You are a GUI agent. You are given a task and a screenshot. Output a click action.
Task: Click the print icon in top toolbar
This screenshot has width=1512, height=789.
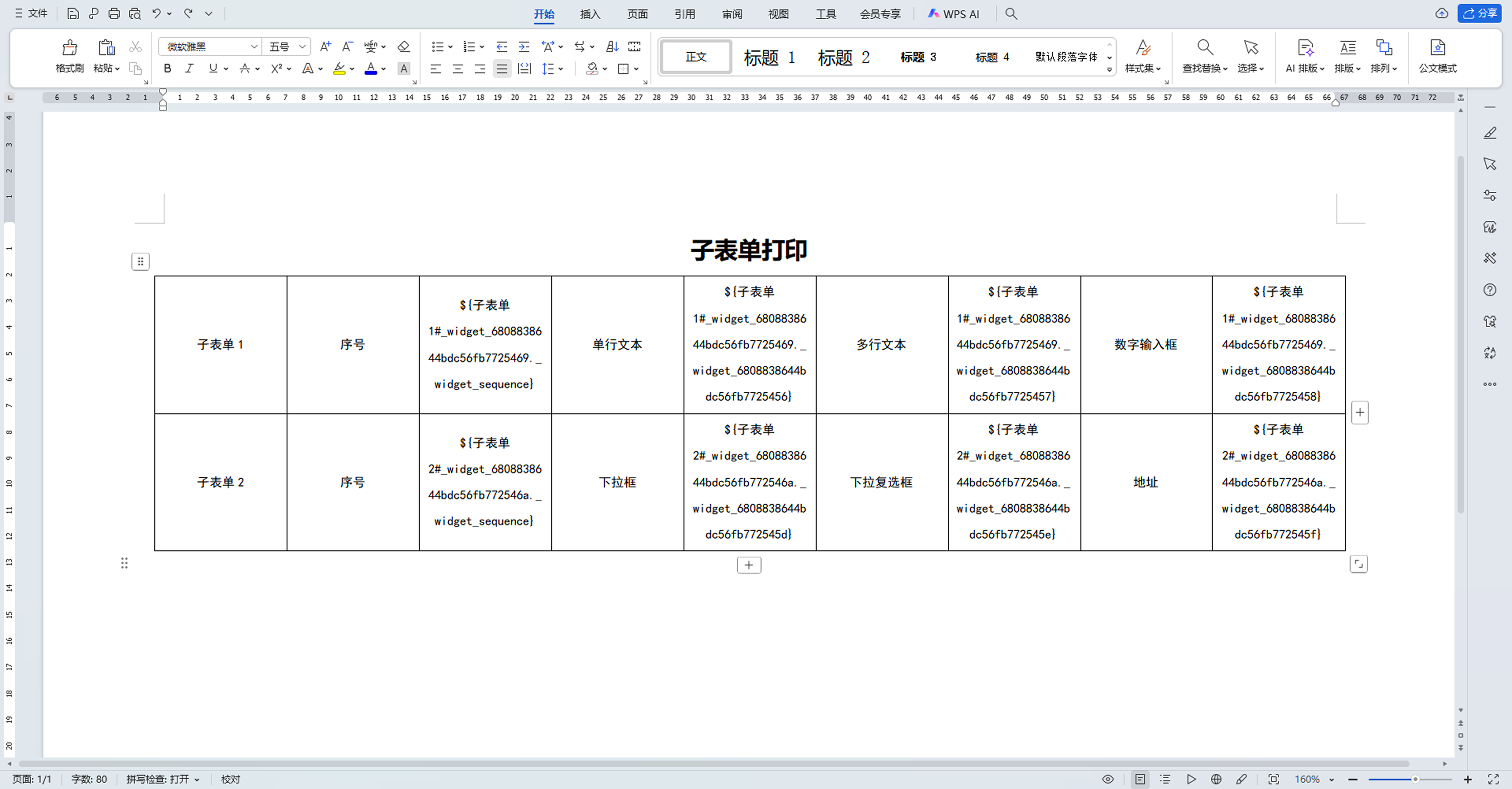click(x=114, y=13)
